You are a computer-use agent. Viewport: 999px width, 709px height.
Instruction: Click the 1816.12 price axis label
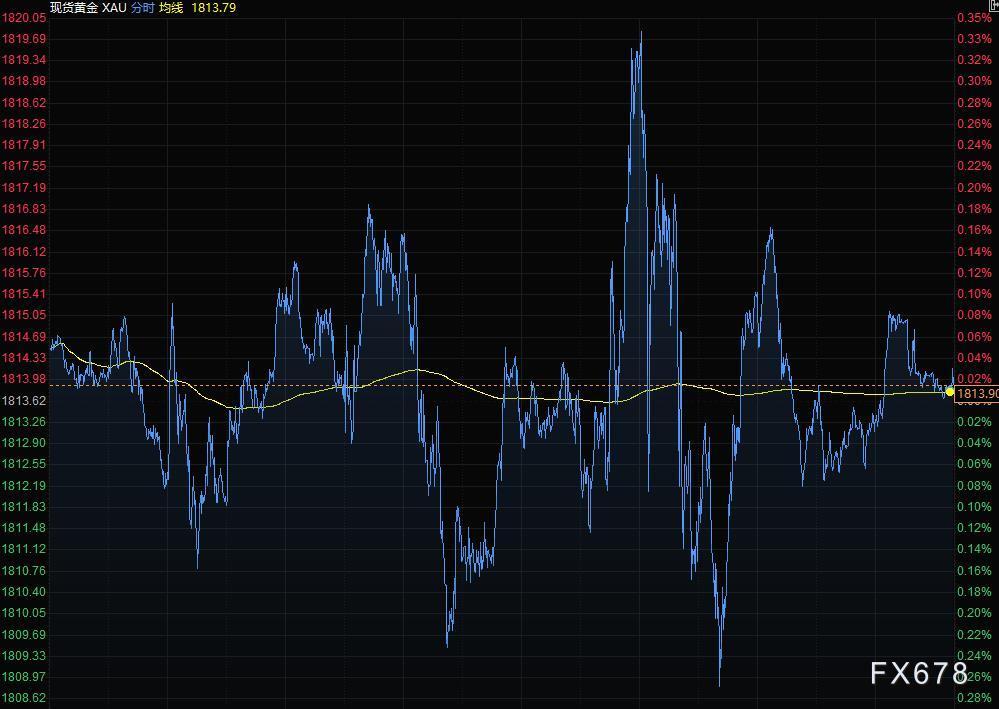(24, 252)
